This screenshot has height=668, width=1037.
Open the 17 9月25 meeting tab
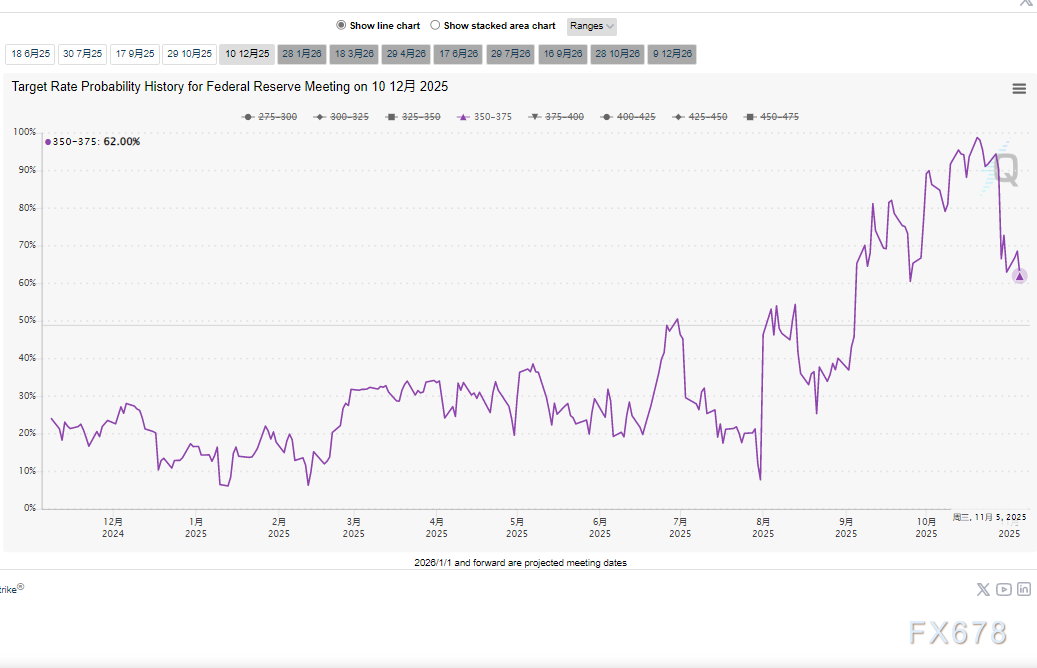[x=135, y=54]
